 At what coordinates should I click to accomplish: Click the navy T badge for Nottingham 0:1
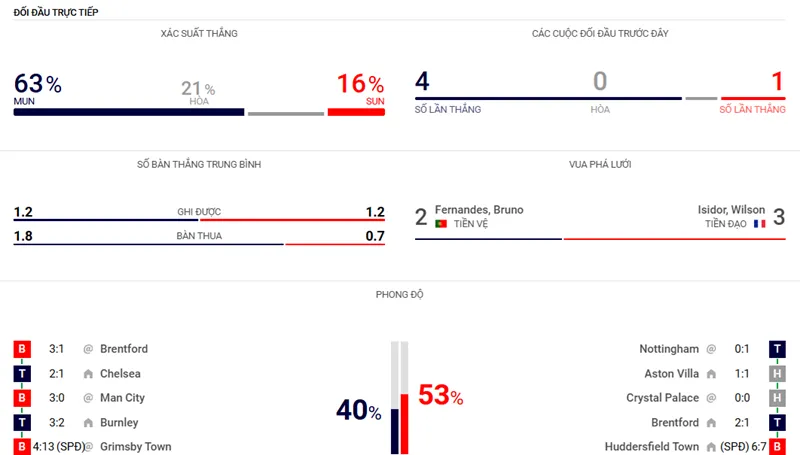tap(777, 349)
